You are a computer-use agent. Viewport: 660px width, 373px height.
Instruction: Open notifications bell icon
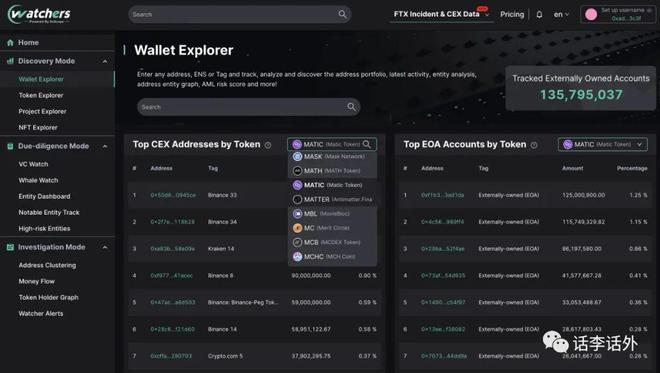click(539, 15)
